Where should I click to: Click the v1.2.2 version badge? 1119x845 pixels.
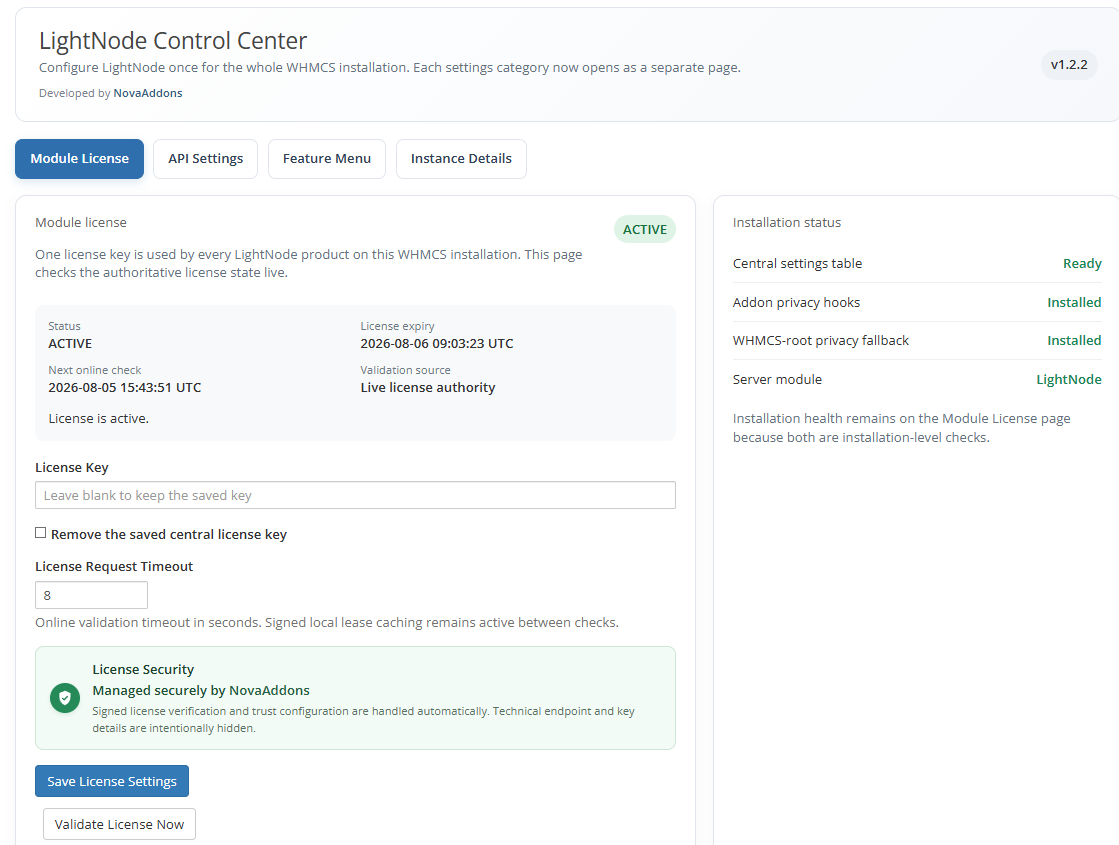[1069, 64]
